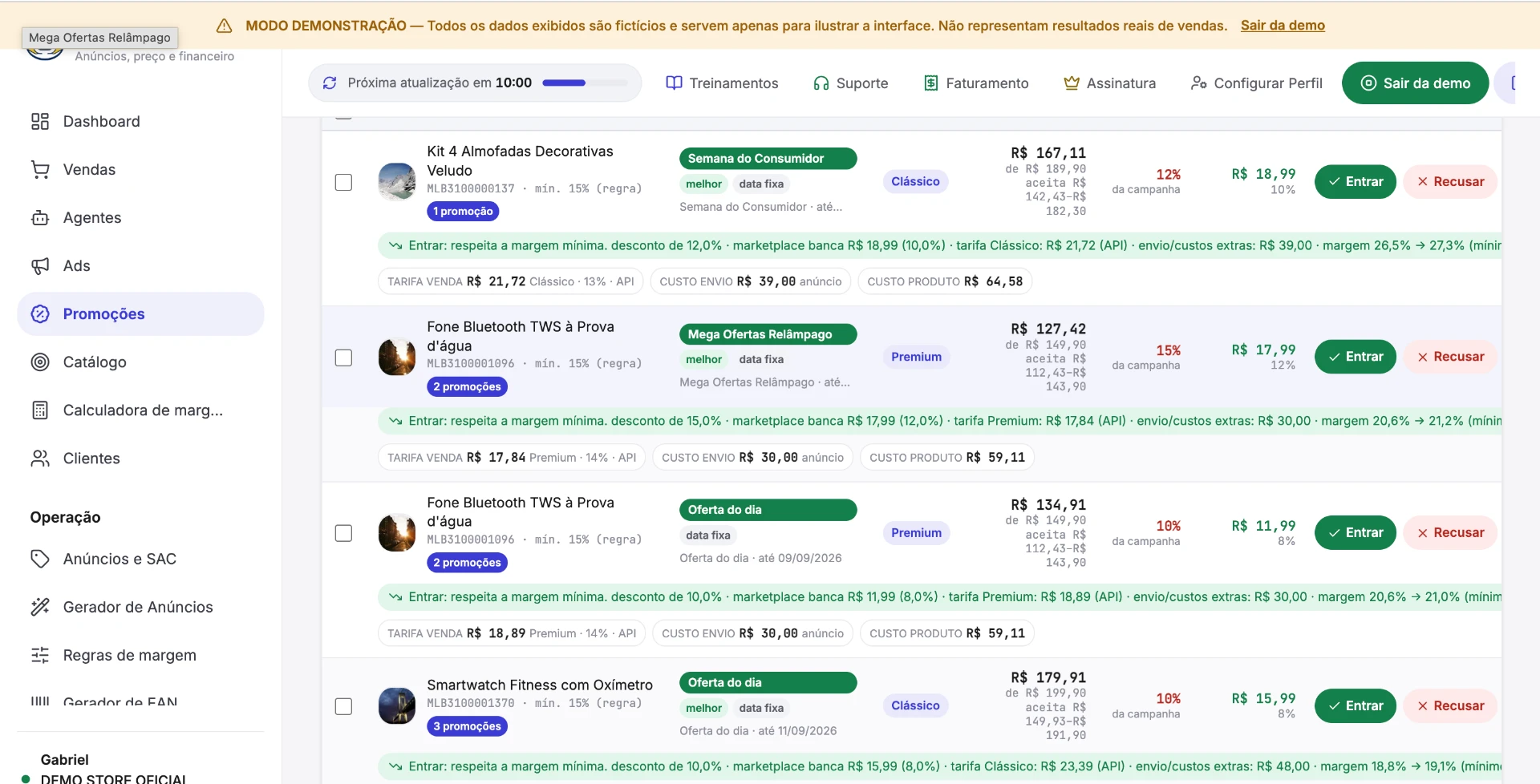This screenshot has height=784, width=1540.
Task: Click the Gerador de Anúncios wand icon
Action: tap(40, 607)
